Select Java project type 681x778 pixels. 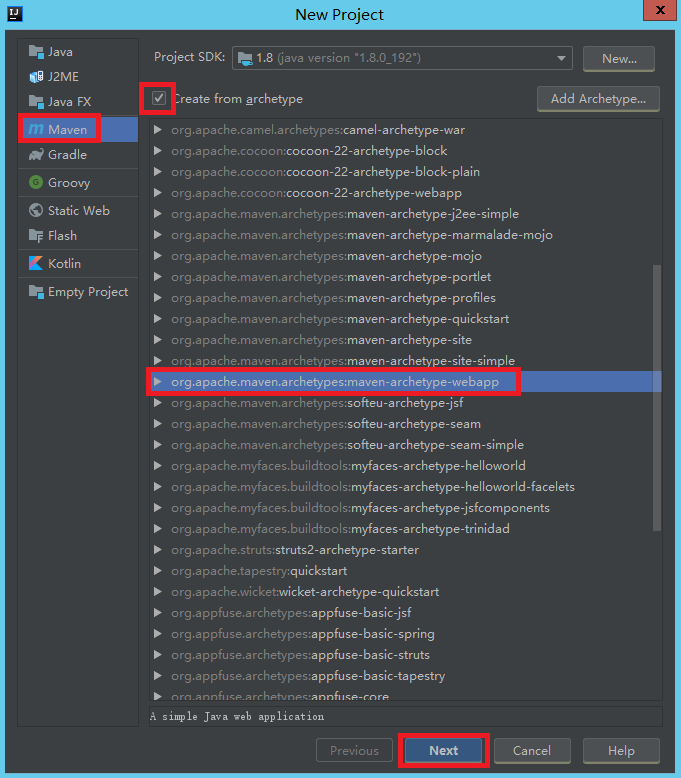78,52
